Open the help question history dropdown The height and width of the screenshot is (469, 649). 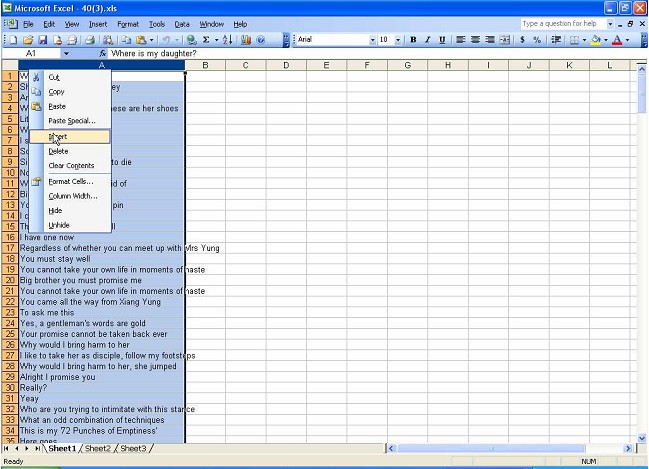pos(610,24)
